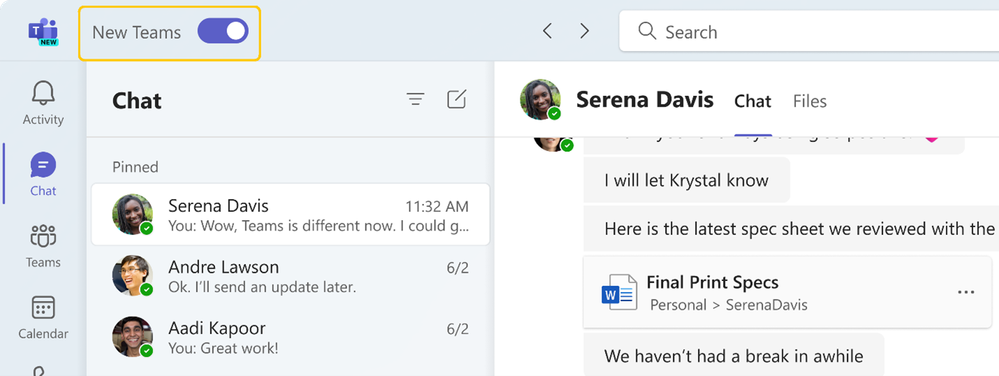Open the Teams sidebar icon
The height and width of the screenshot is (376, 999).
point(43,236)
